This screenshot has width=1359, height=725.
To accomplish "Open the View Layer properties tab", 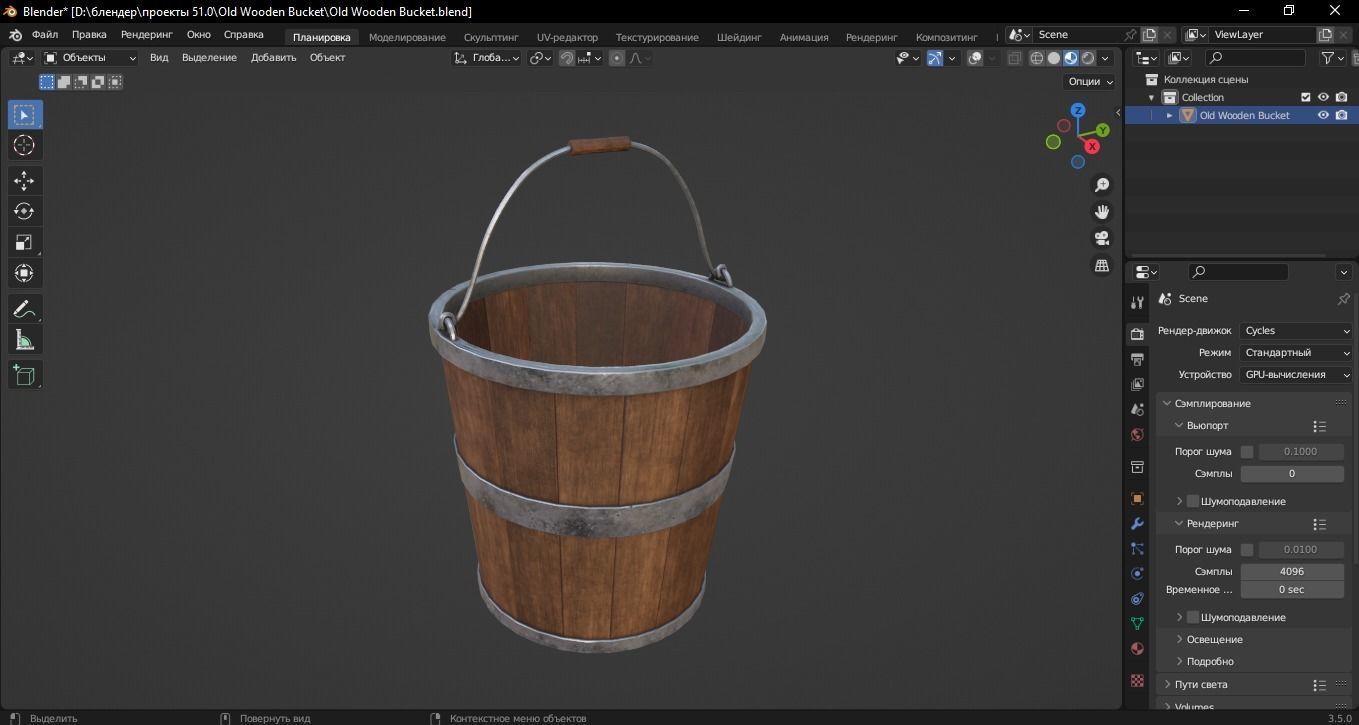I will 1137,384.
